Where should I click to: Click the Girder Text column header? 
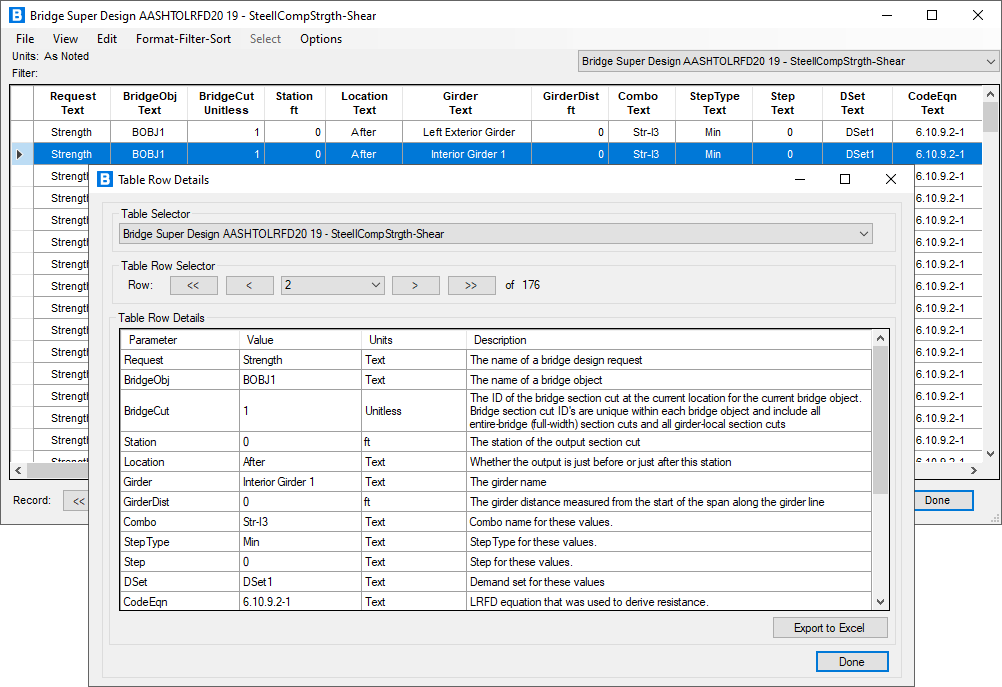(460, 103)
